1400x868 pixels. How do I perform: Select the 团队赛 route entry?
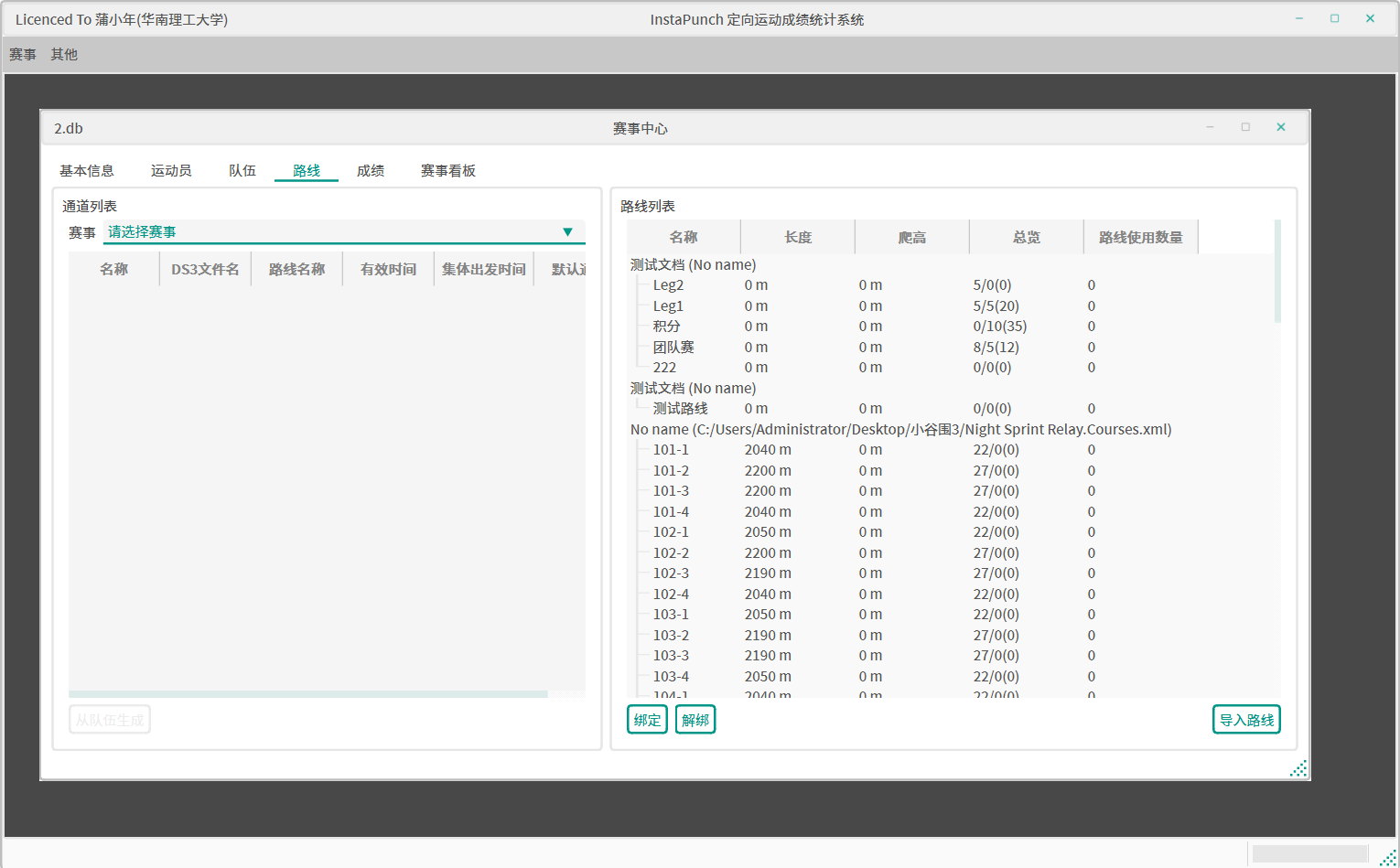(x=673, y=348)
